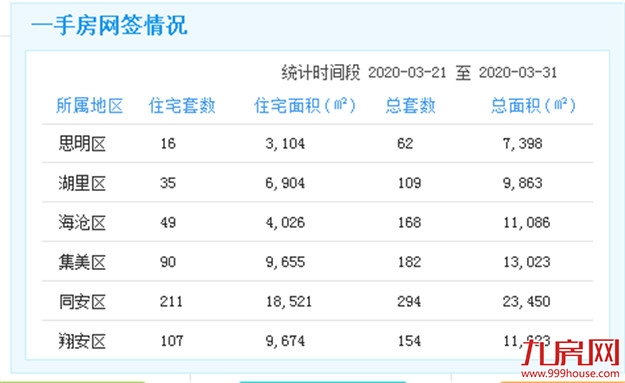Click total units 109 for 湖里区
This screenshot has height=383, width=625.
point(409,183)
